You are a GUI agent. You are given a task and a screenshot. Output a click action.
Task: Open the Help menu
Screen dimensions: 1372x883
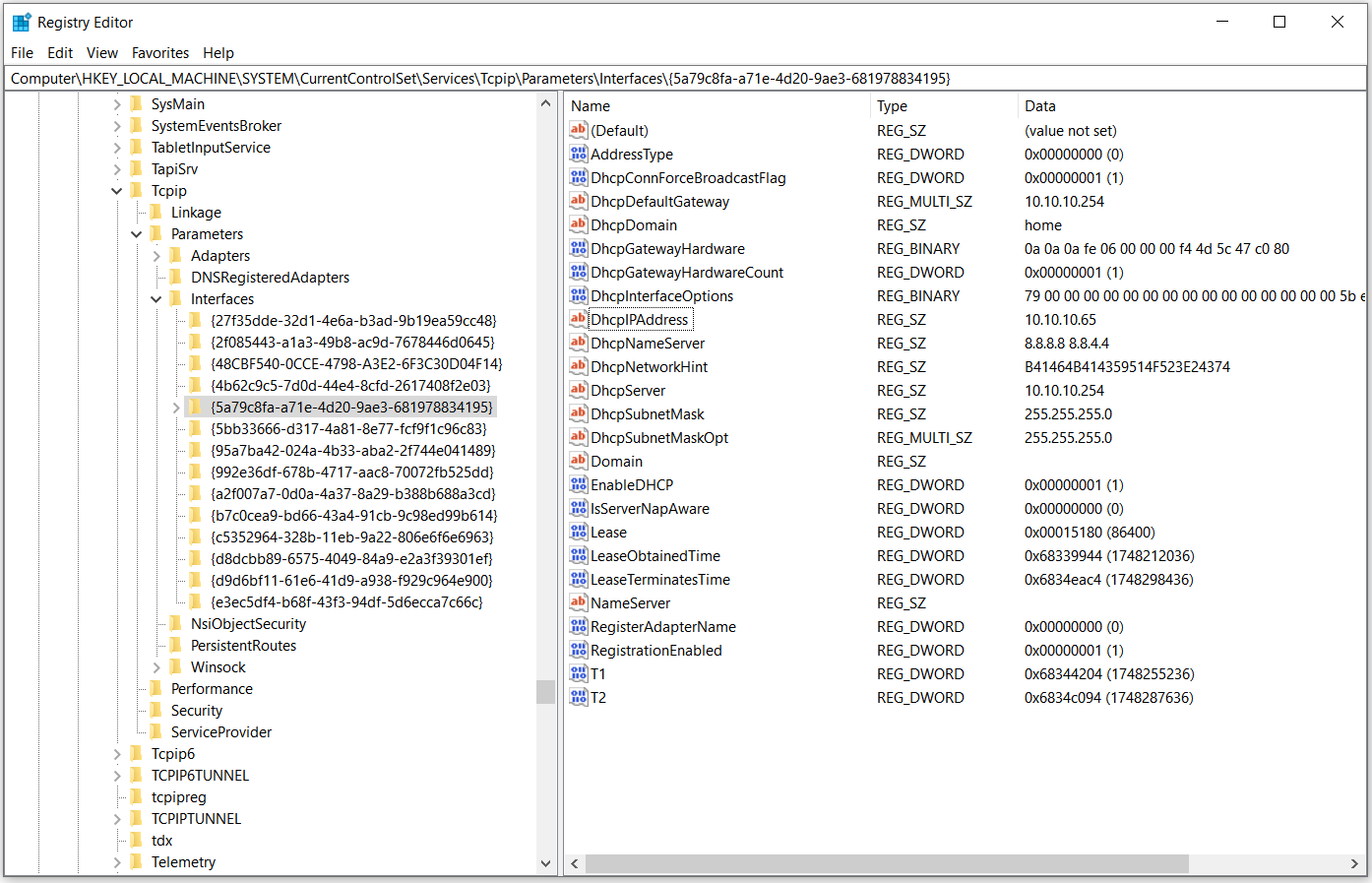pyautogui.click(x=218, y=53)
